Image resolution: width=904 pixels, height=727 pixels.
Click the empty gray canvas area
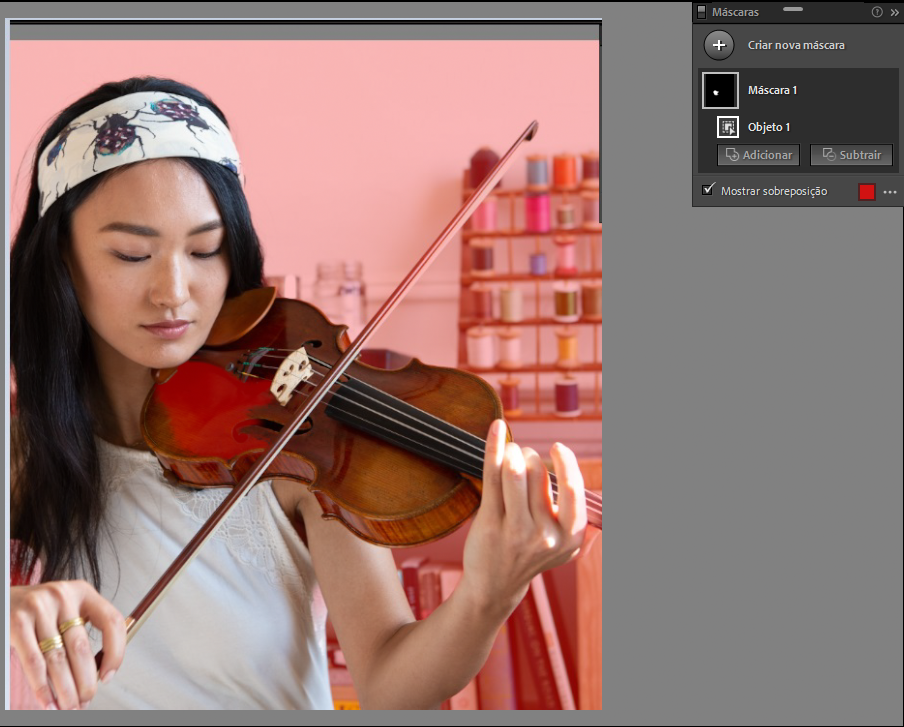750,450
